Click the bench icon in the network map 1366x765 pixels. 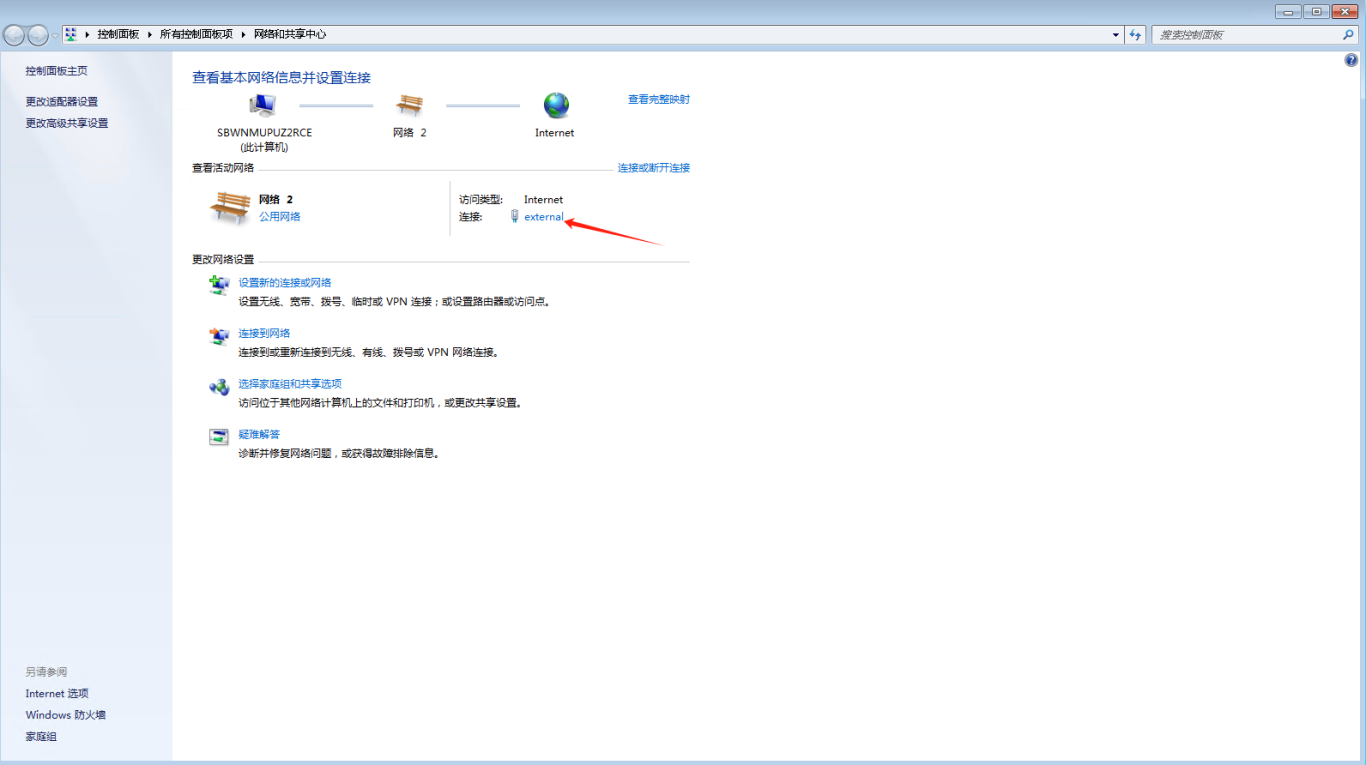pos(410,105)
